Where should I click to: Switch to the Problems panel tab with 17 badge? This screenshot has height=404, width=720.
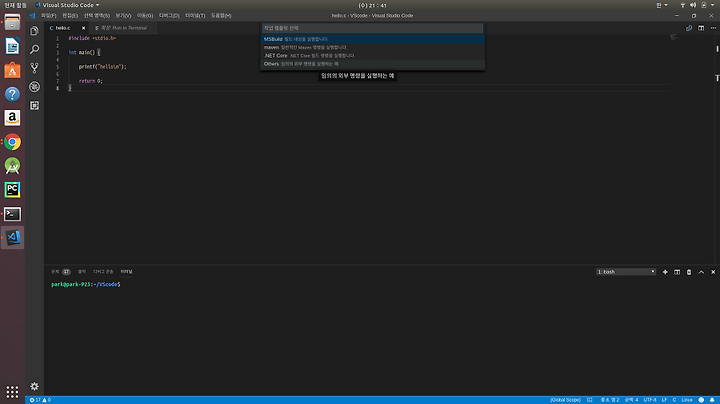61,272
